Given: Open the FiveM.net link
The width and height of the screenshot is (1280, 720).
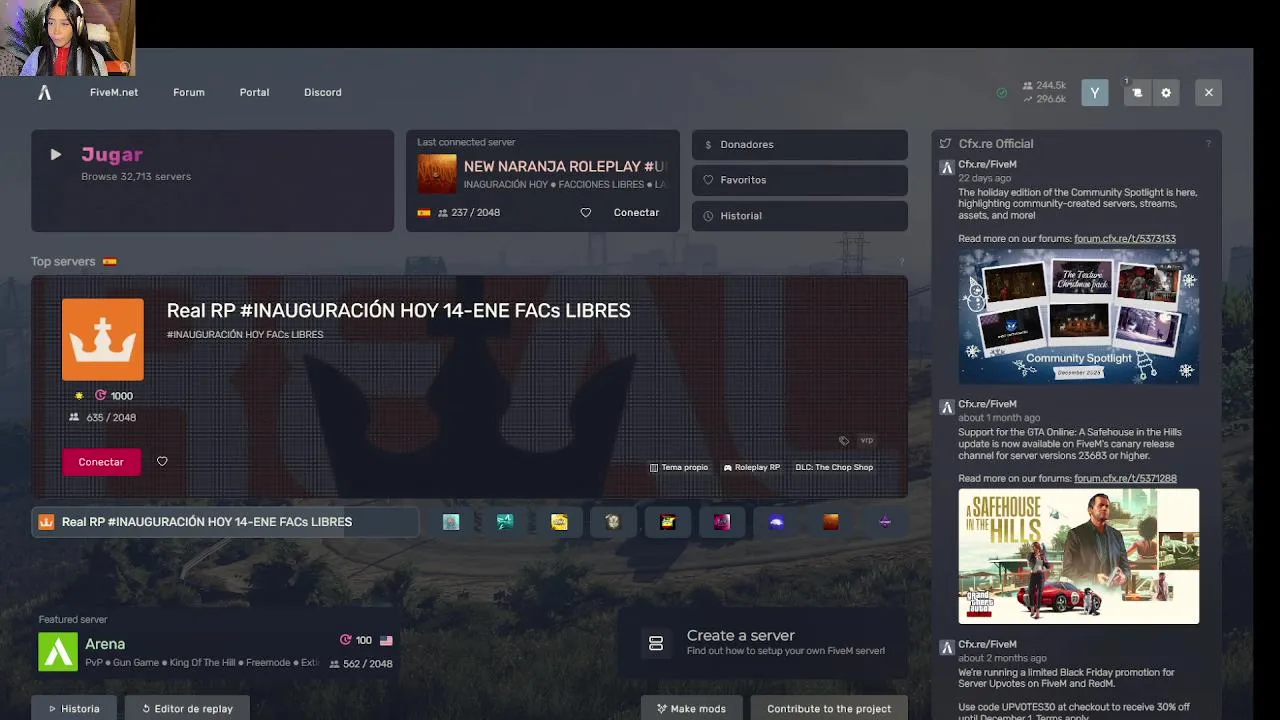Looking at the screenshot, I should (114, 92).
